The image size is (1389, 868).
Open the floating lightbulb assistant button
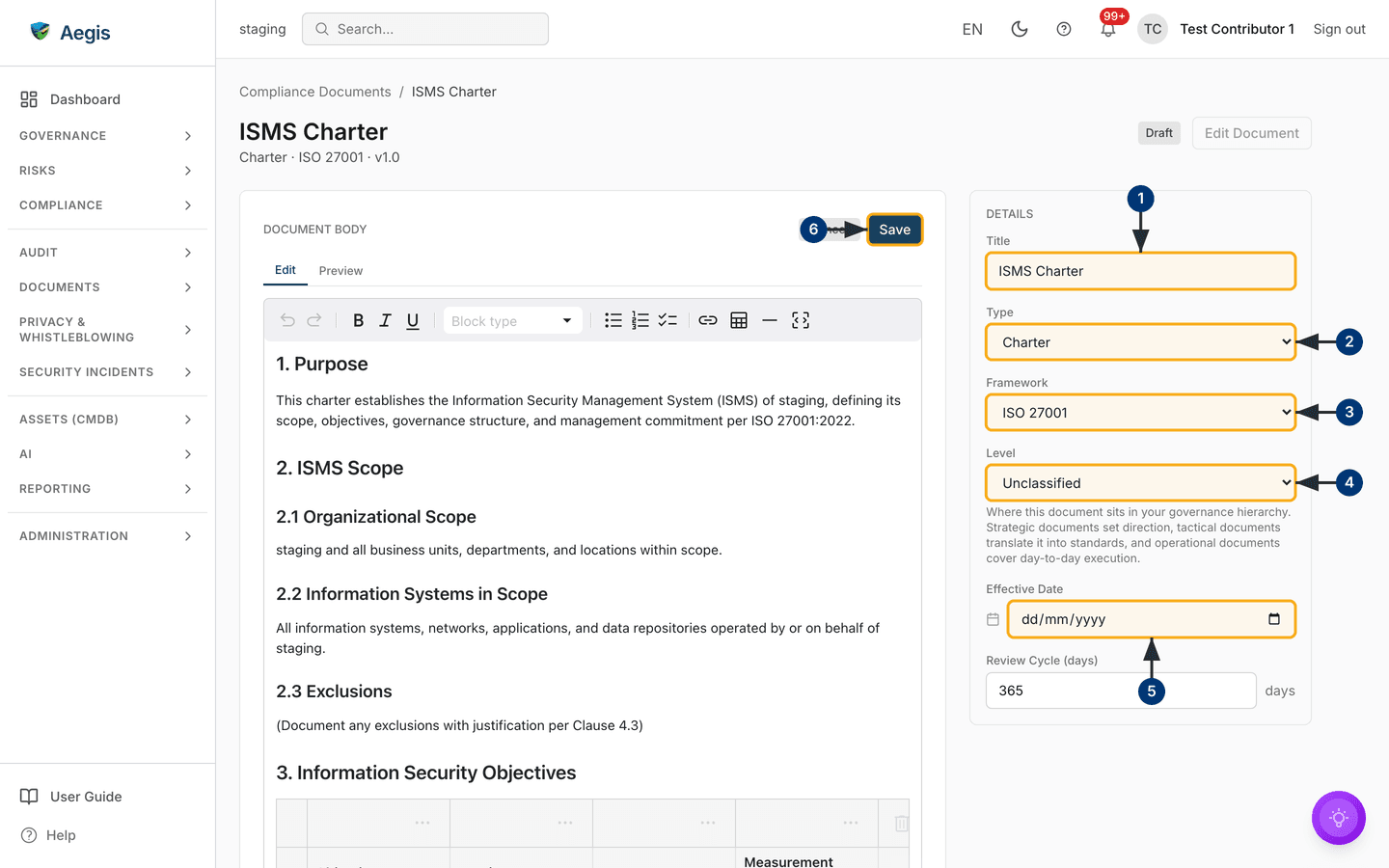pyautogui.click(x=1339, y=818)
